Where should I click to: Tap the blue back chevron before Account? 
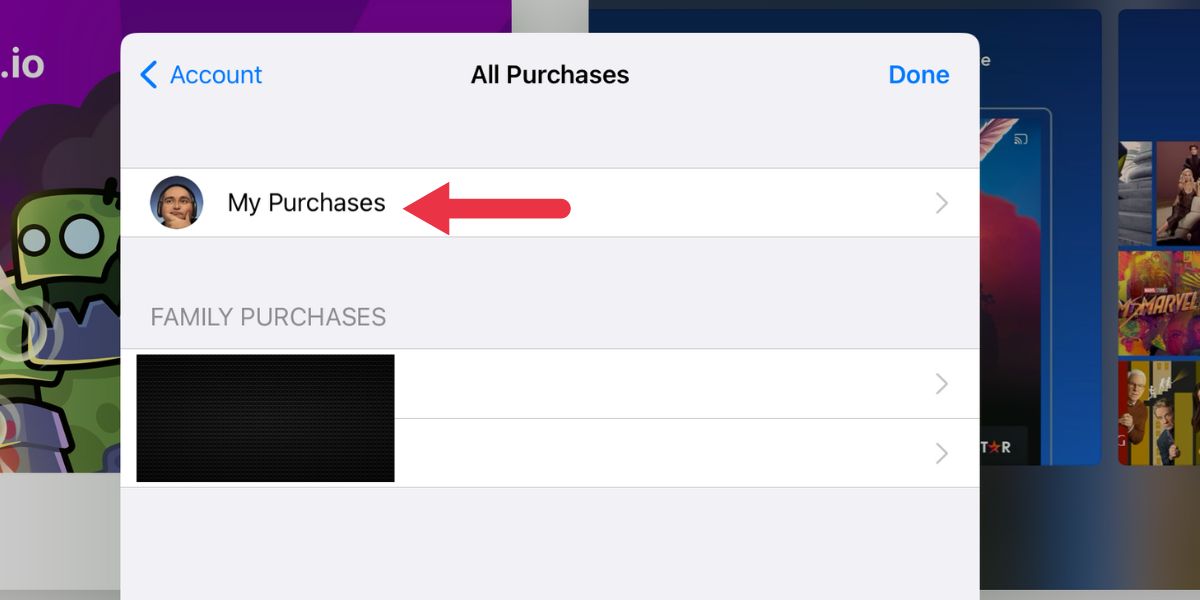(147, 74)
